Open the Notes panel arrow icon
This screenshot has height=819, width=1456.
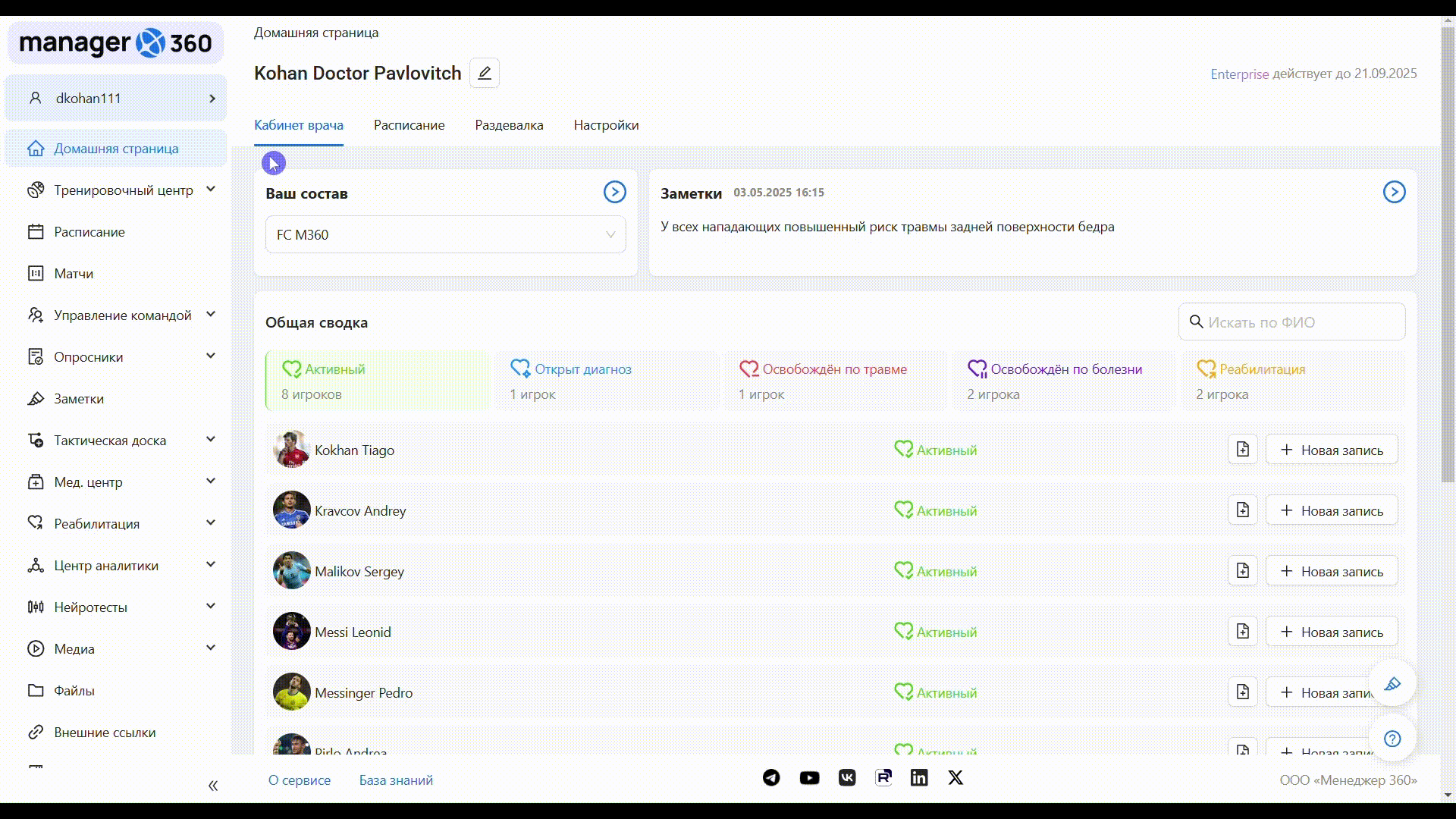(1394, 192)
